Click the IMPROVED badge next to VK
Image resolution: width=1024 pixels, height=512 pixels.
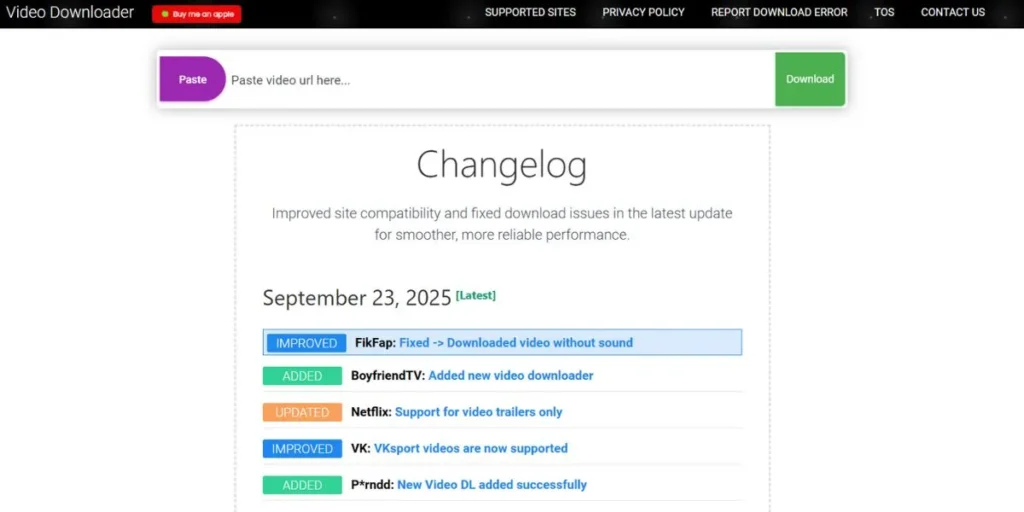tap(302, 449)
